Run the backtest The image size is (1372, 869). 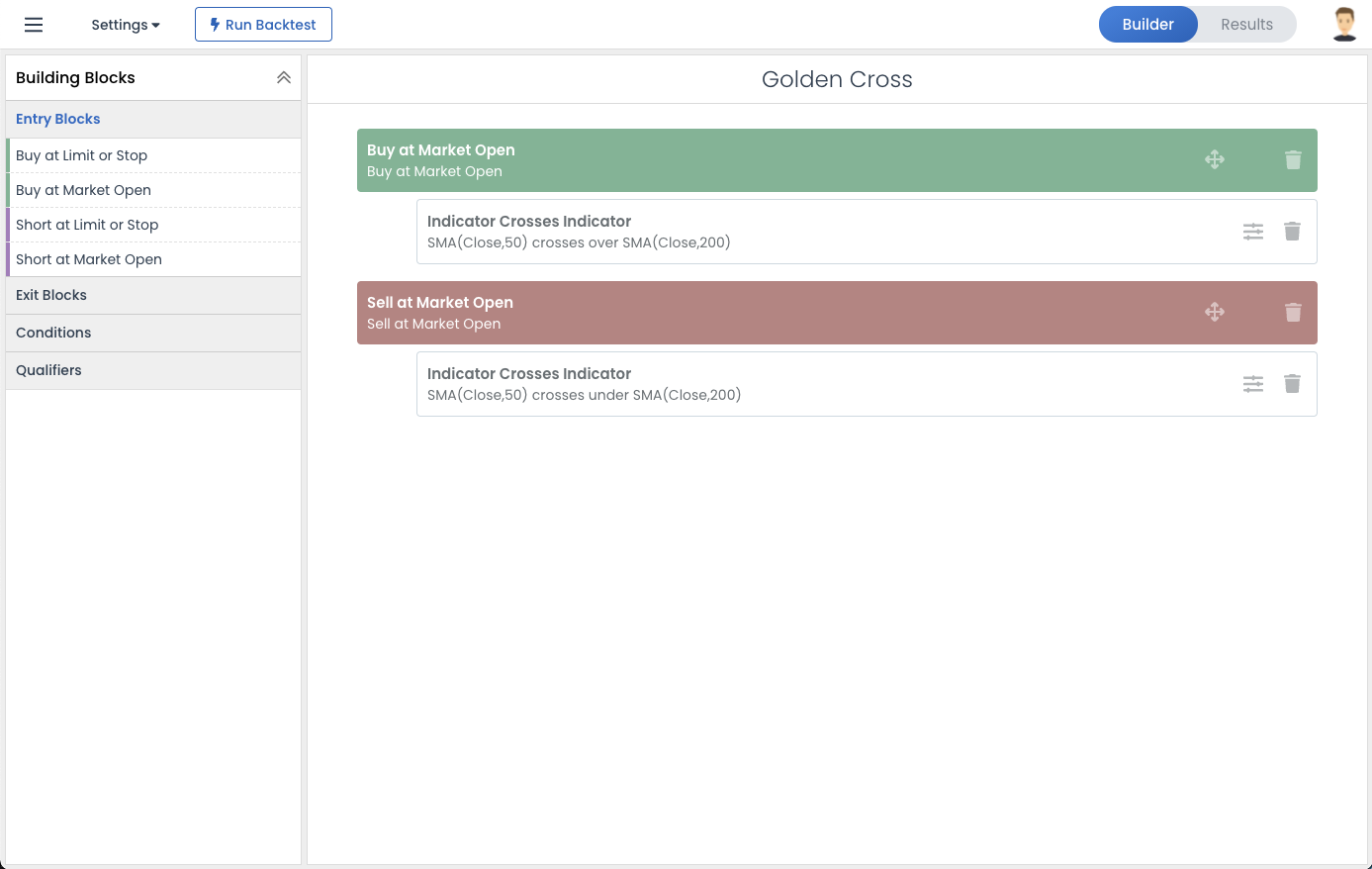tap(263, 25)
